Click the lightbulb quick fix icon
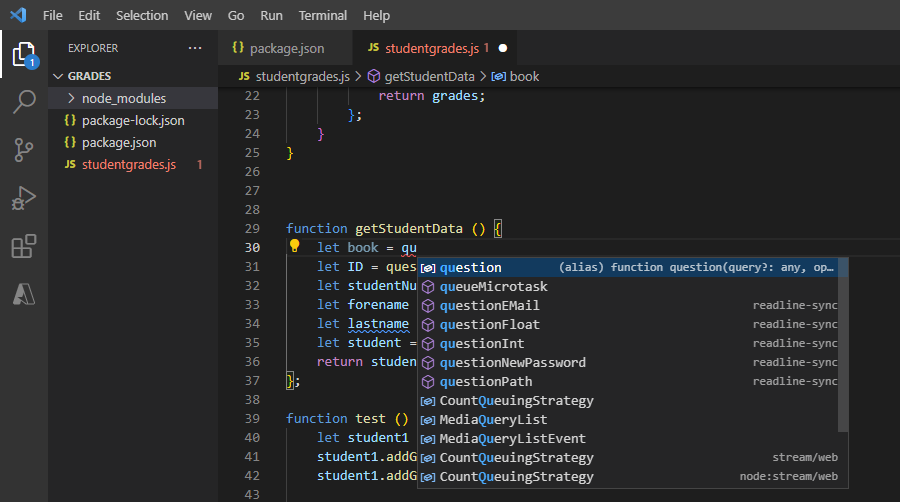Viewport: 900px width, 502px height. pos(295,247)
